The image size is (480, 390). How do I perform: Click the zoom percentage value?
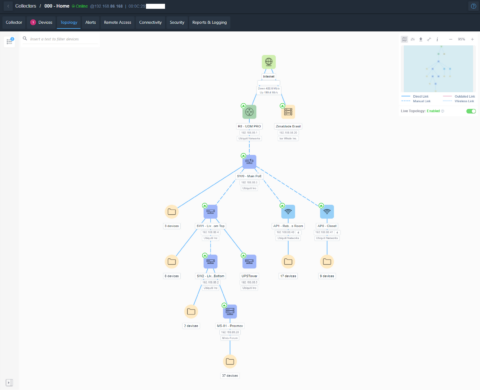pyautogui.click(x=461, y=39)
